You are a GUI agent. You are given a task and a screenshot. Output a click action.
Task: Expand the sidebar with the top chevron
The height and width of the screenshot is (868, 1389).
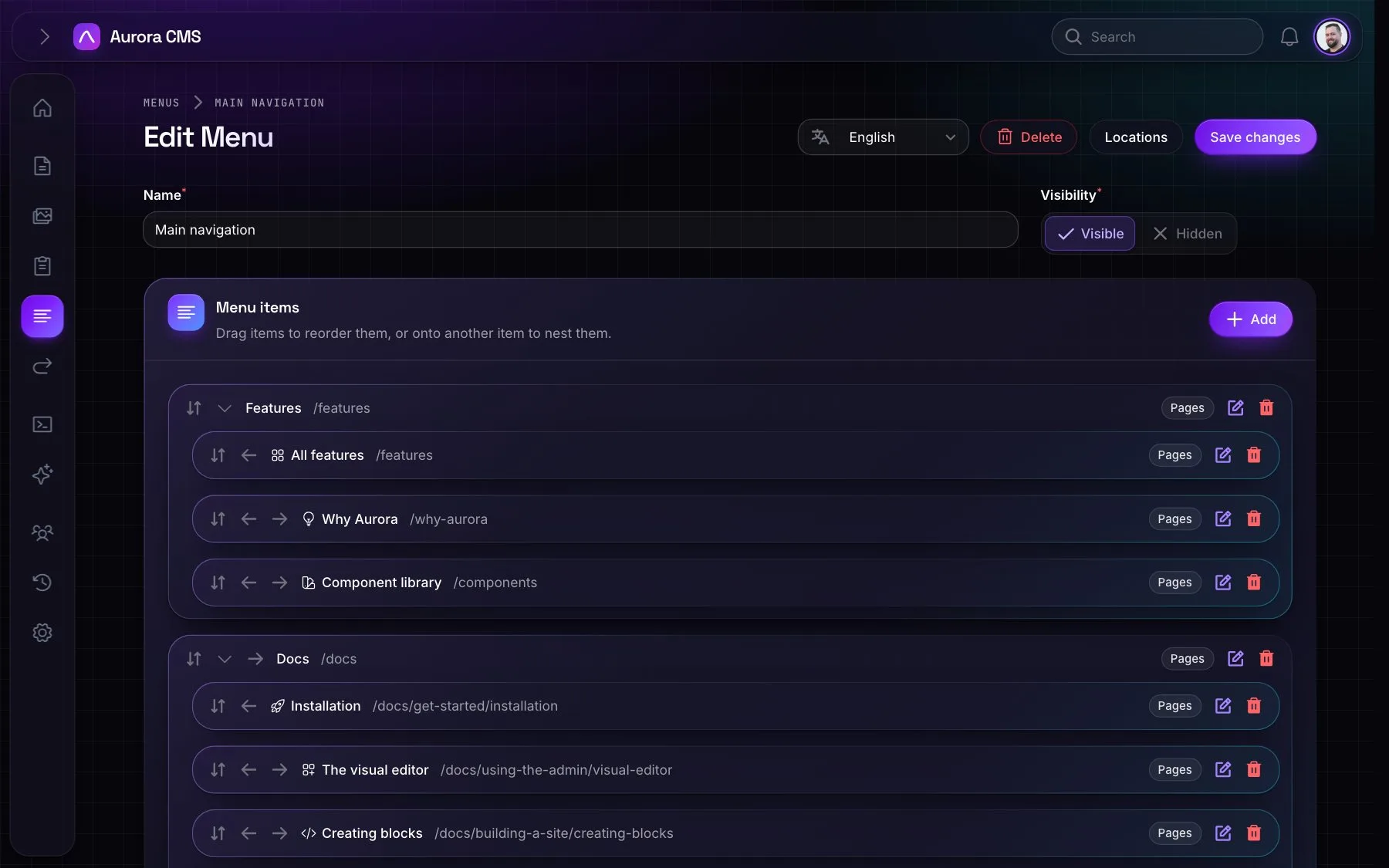coord(45,37)
